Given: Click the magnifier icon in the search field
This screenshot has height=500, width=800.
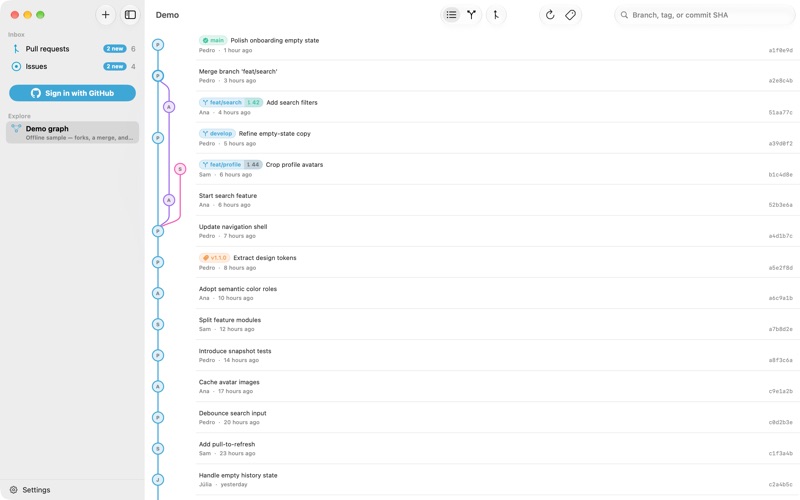Looking at the screenshot, I should 624,15.
